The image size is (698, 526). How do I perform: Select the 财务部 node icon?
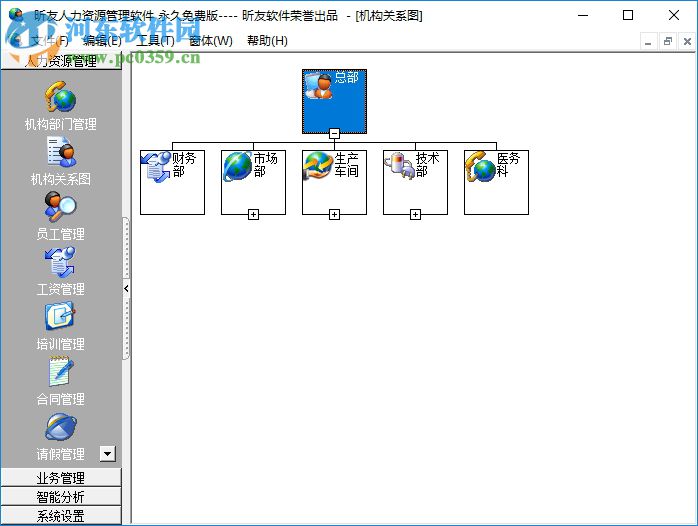pyautogui.click(x=156, y=166)
